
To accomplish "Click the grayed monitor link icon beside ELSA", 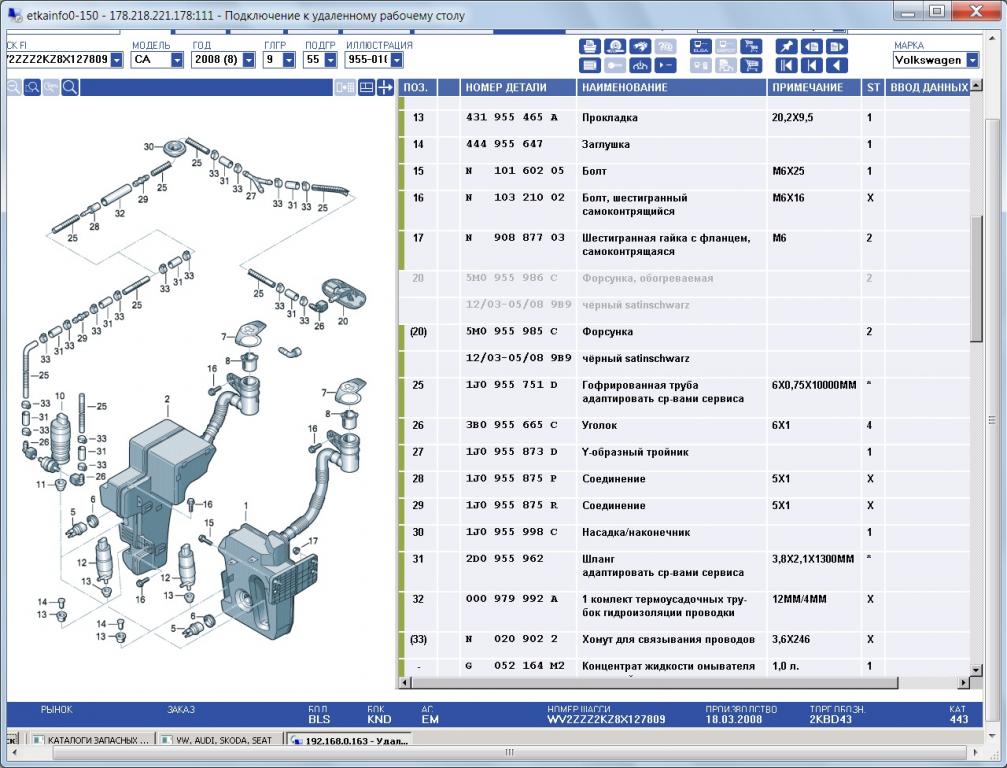I will coord(726,46).
